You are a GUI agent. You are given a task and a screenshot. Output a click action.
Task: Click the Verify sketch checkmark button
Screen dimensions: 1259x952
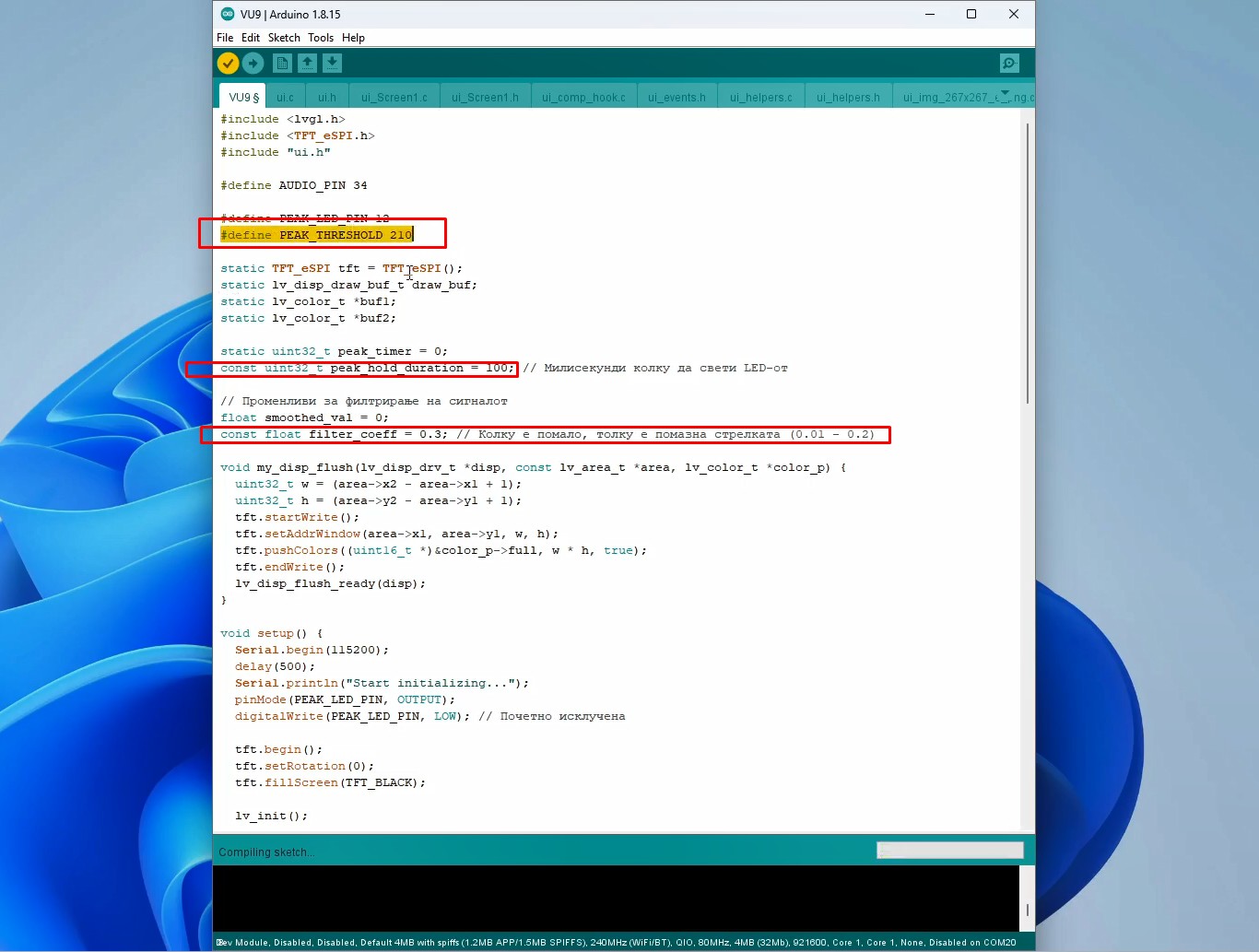click(228, 64)
